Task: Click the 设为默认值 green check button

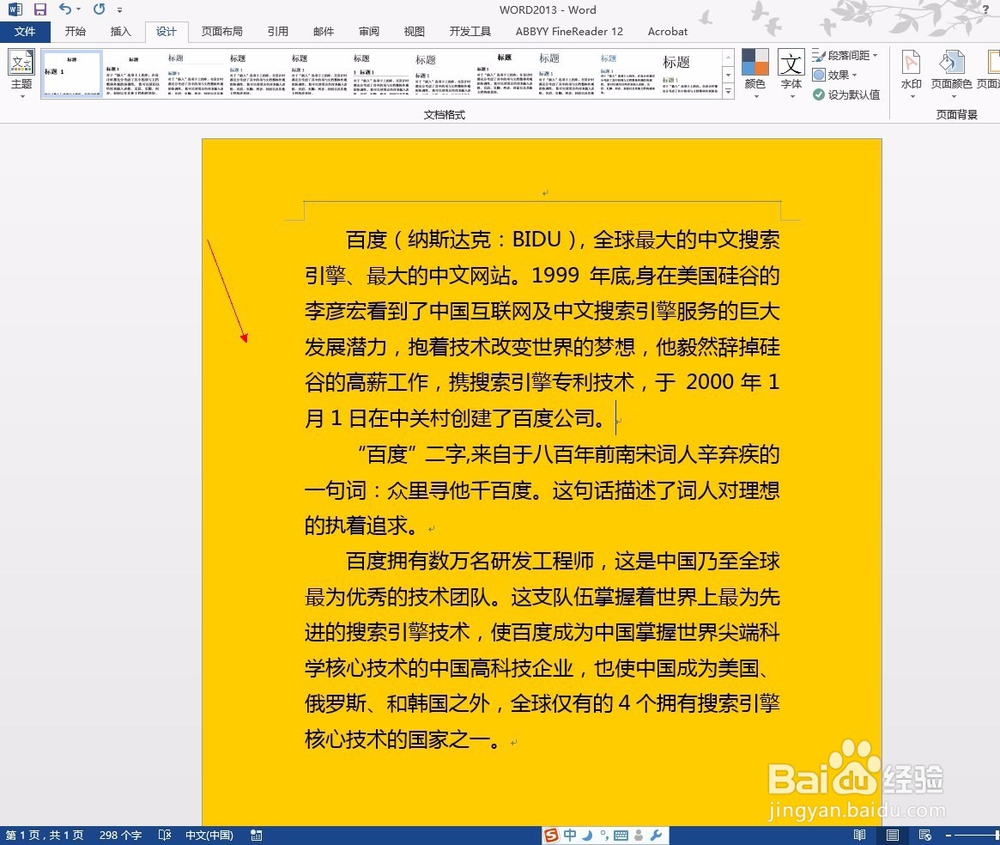Action: point(846,94)
